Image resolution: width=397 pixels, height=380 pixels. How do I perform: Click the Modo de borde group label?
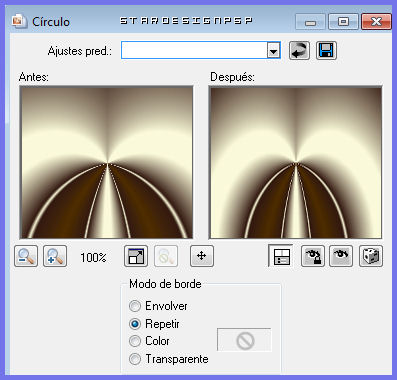click(x=165, y=284)
